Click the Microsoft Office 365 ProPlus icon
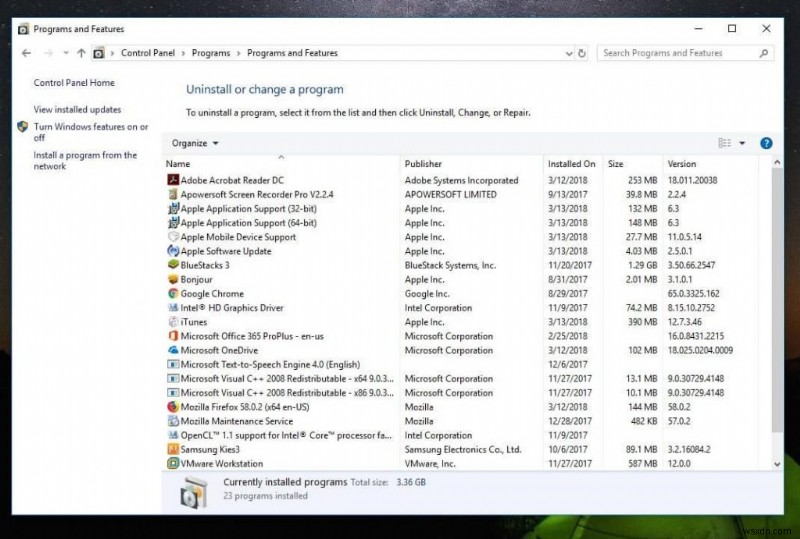The image size is (800, 539). [173, 336]
